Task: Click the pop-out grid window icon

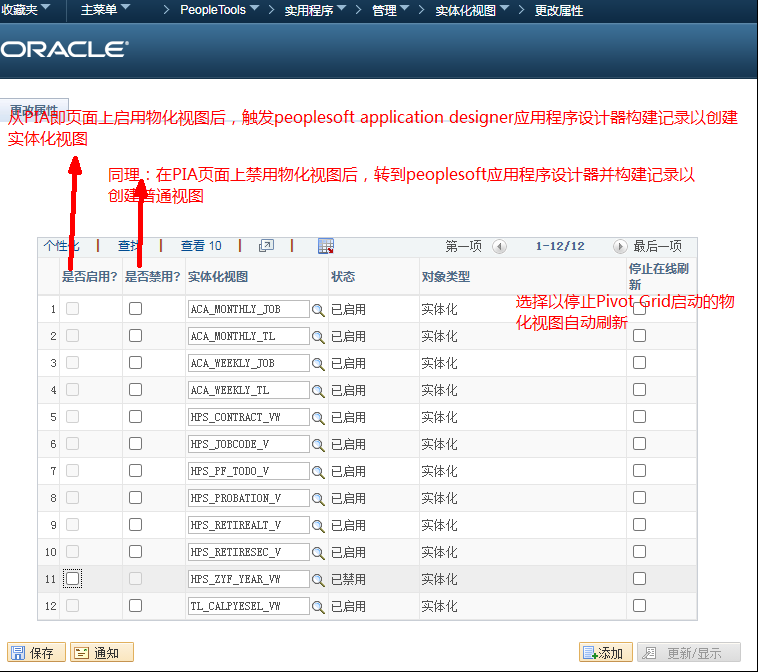Action: [x=266, y=246]
